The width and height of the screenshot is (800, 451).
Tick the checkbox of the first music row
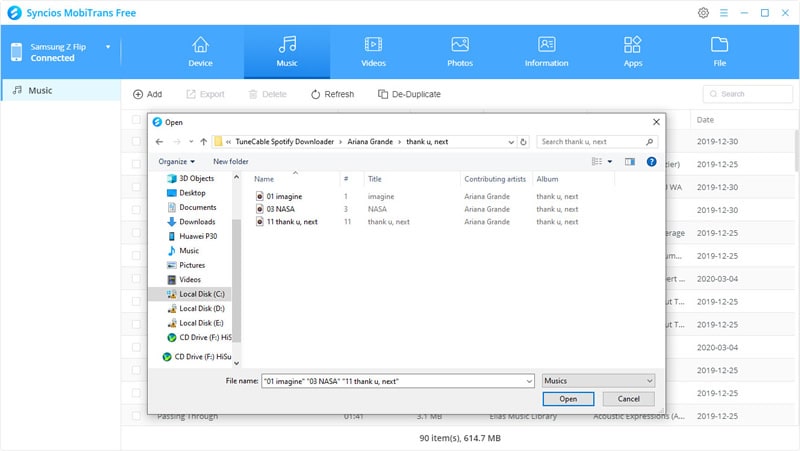[136, 141]
